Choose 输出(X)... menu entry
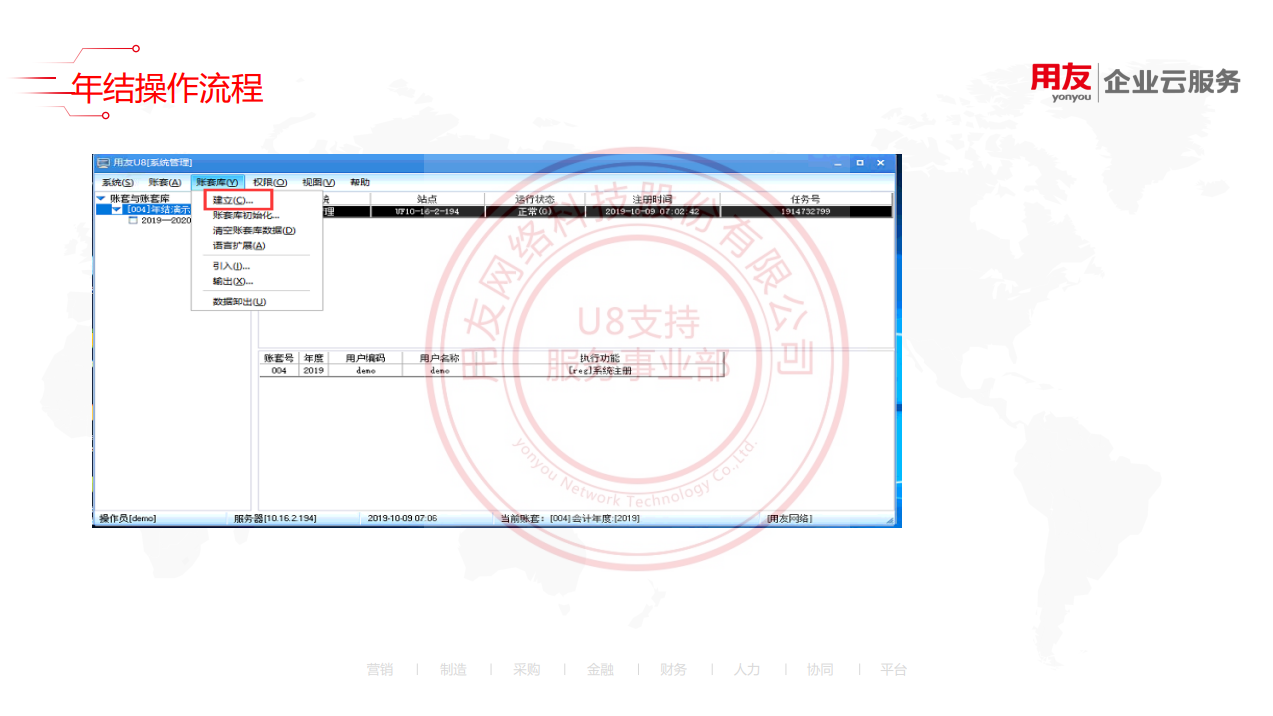 pos(233,281)
